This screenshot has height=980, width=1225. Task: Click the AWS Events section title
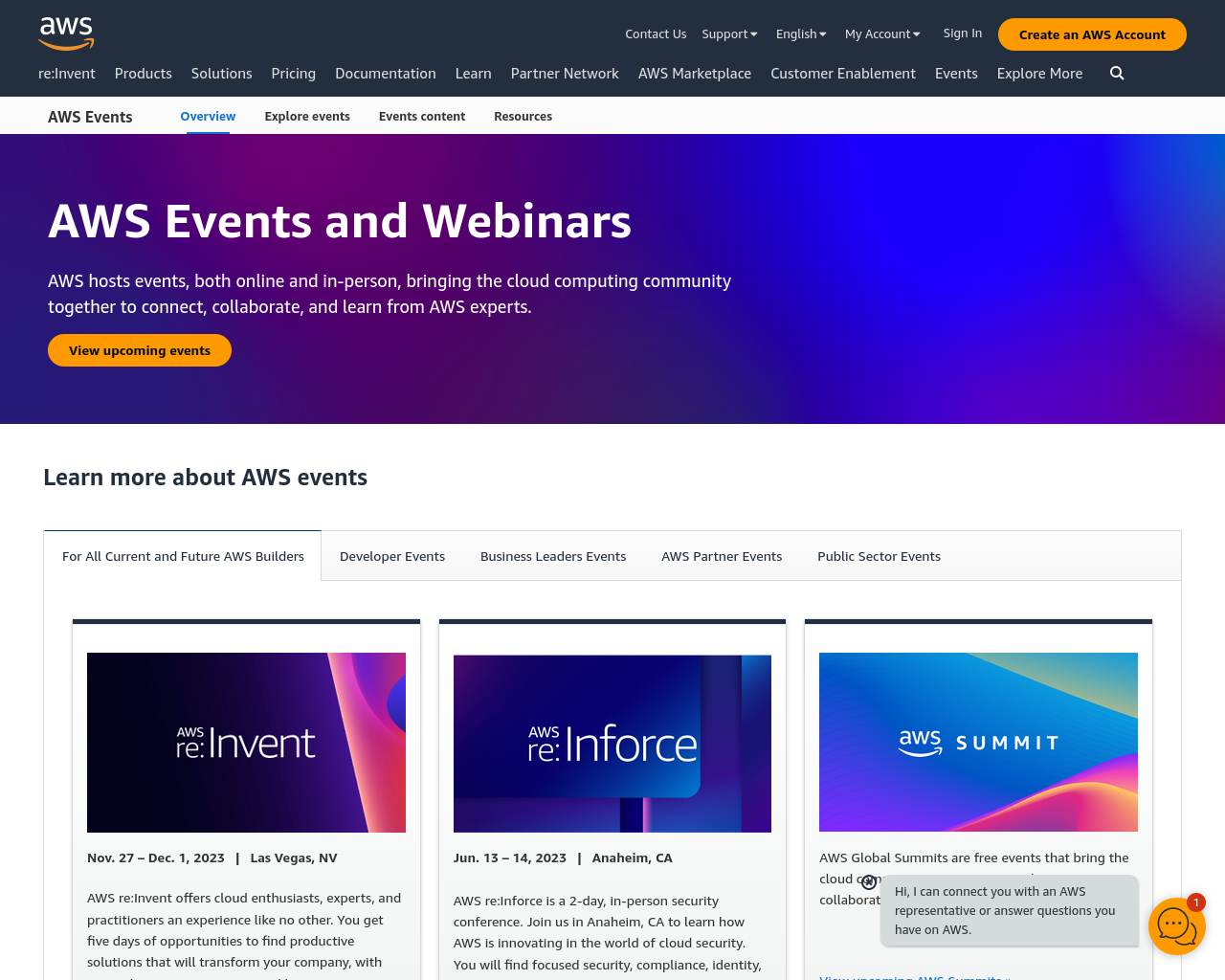[90, 117]
